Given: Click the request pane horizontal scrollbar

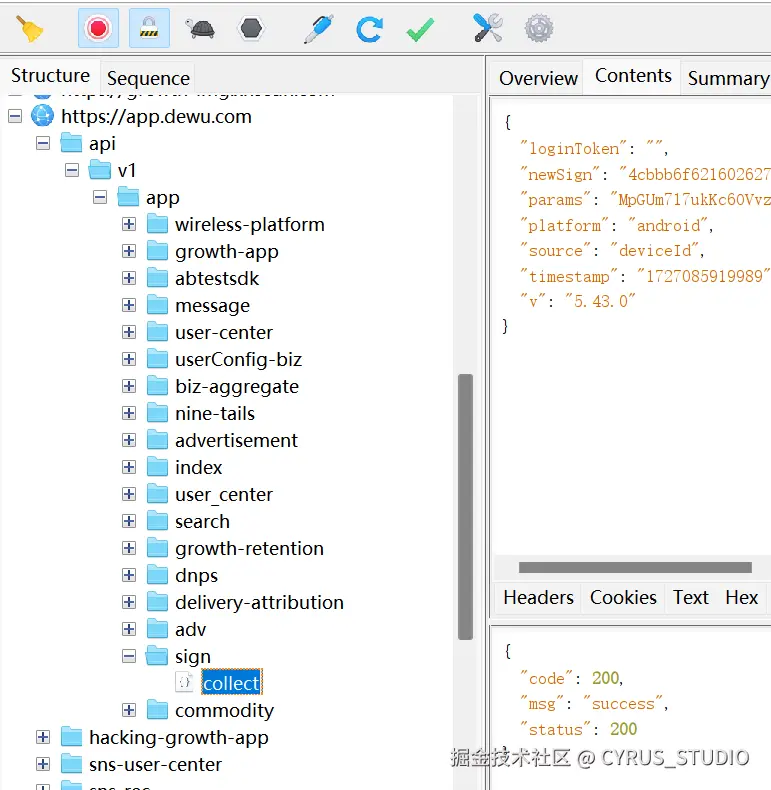Looking at the screenshot, I should click(x=635, y=567).
